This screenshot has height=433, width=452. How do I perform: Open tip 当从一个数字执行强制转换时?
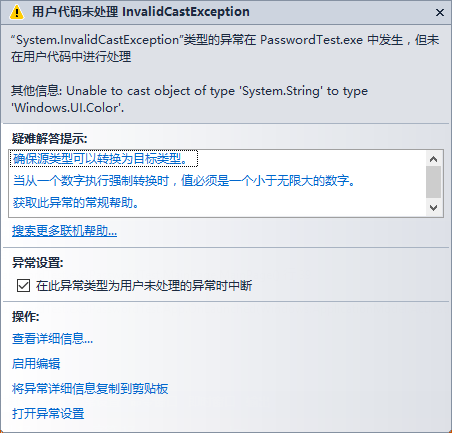(185, 181)
